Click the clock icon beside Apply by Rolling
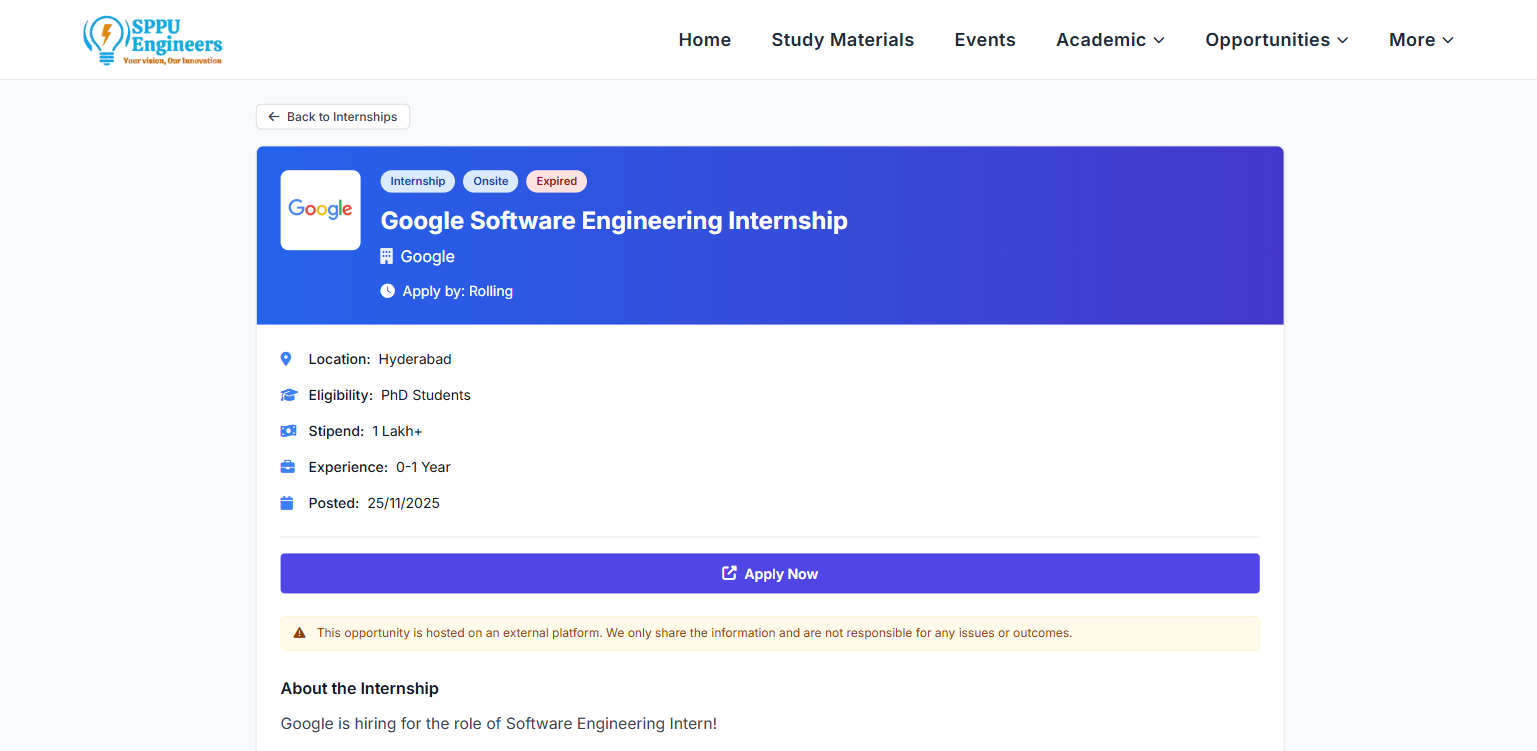1537x751 pixels. [x=387, y=290]
